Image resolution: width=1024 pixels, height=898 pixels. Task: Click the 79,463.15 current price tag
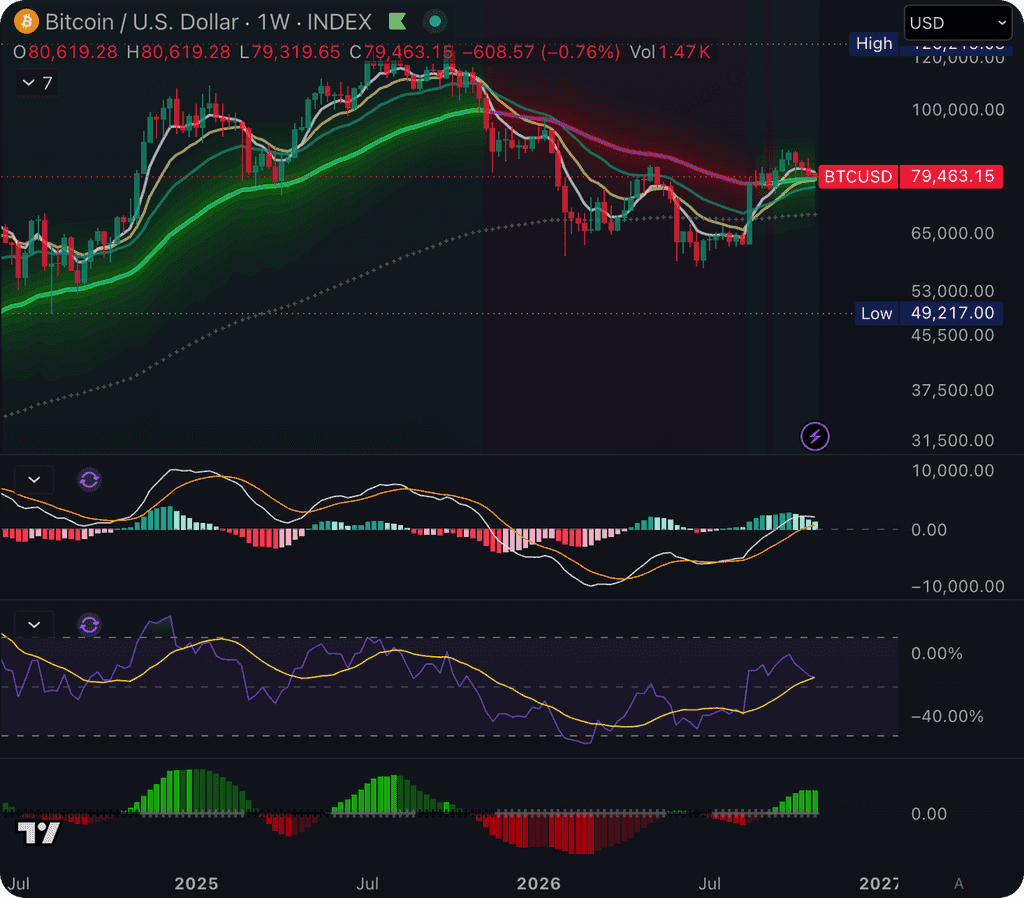(952, 176)
